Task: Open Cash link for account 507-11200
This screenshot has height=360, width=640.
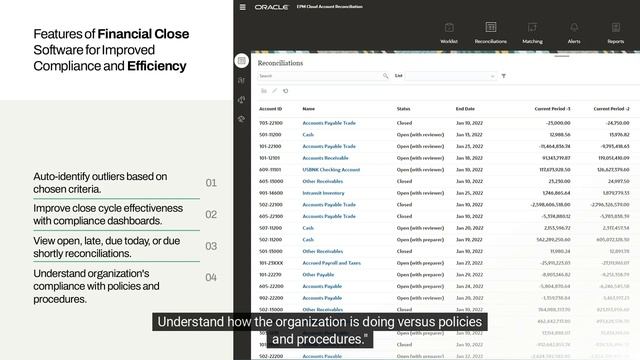Action: (x=308, y=228)
